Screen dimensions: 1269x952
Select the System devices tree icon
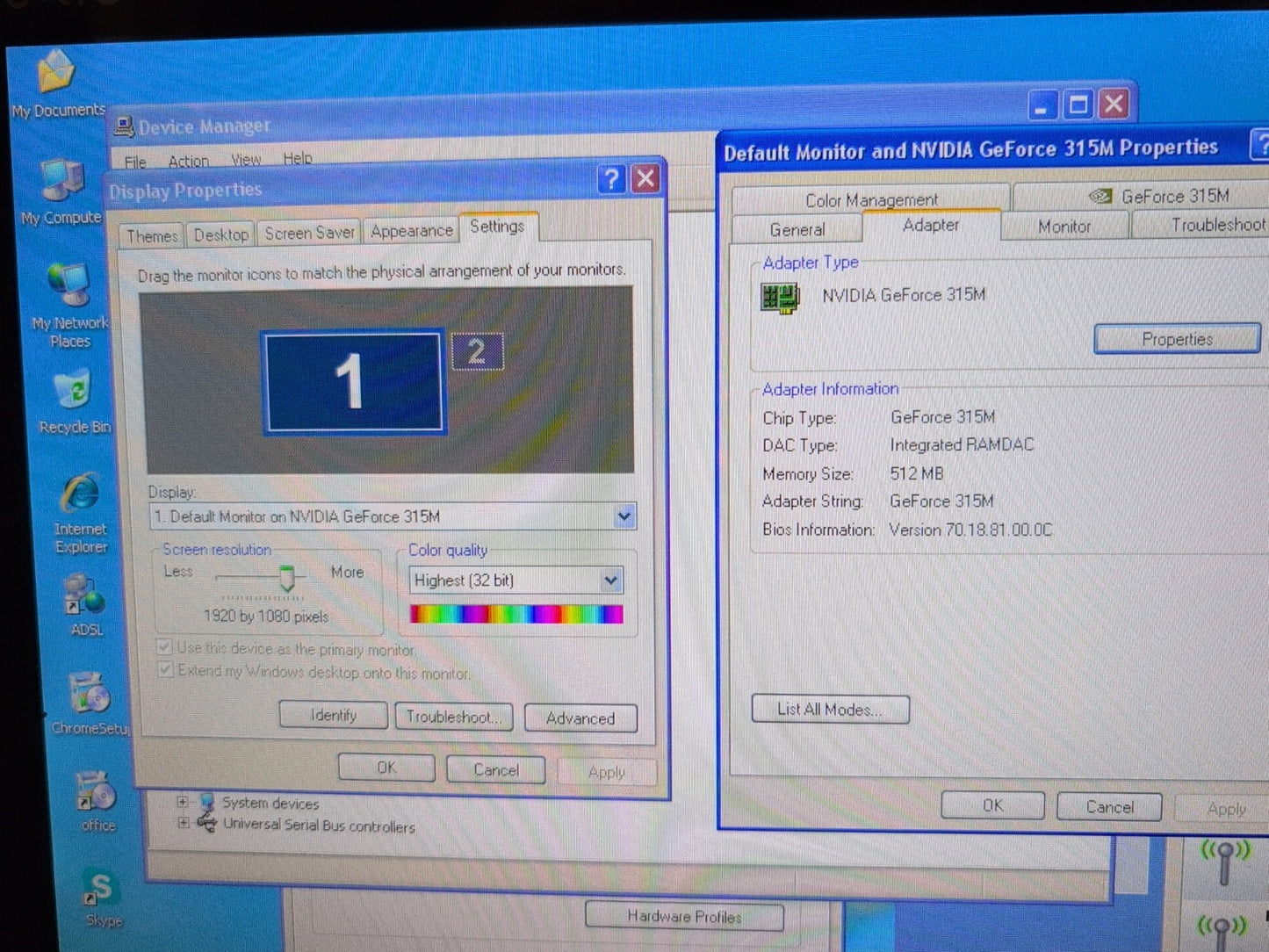tap(207, 802)
